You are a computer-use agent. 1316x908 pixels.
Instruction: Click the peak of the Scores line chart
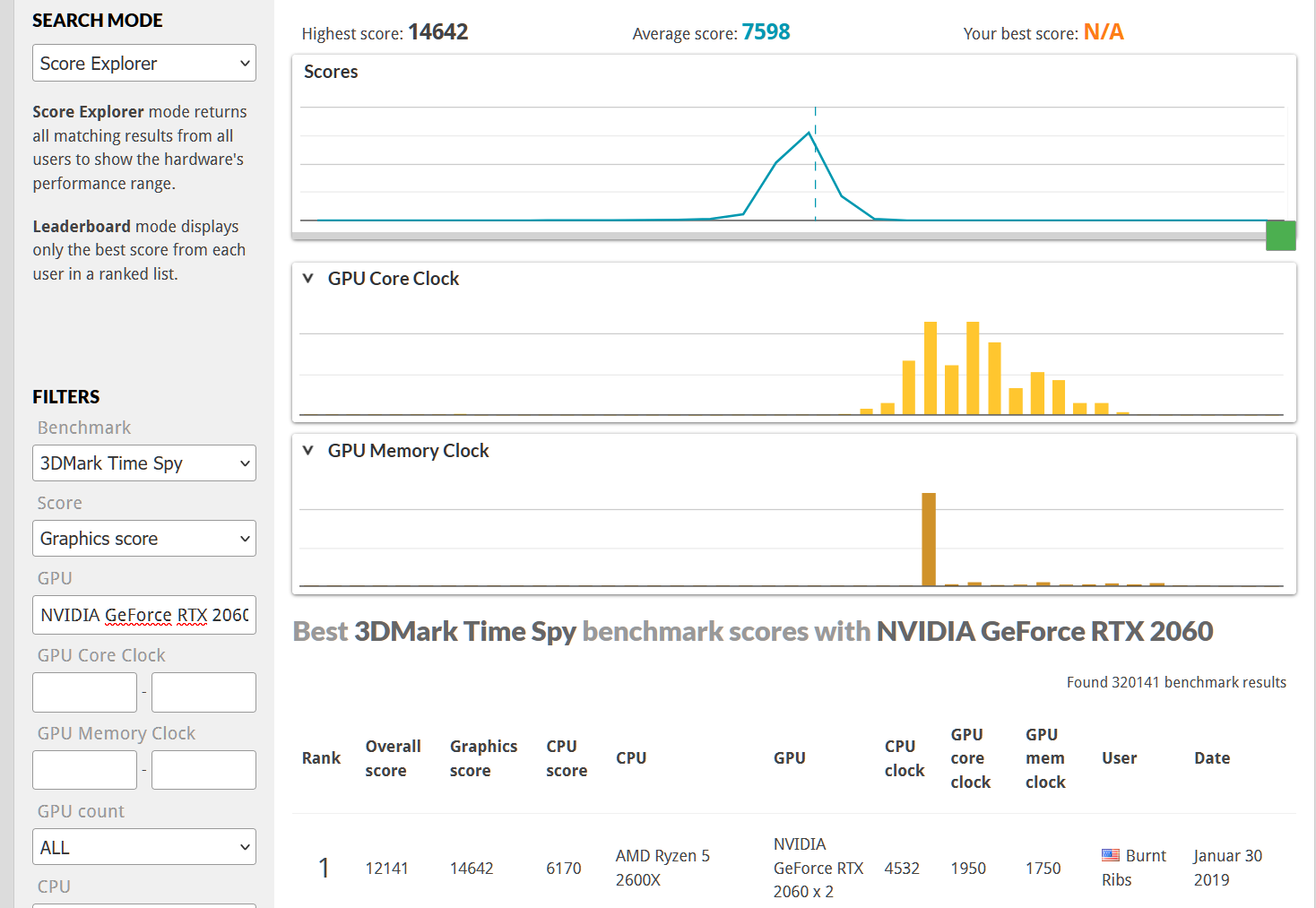pyautogui.click(x=809, y=133)
